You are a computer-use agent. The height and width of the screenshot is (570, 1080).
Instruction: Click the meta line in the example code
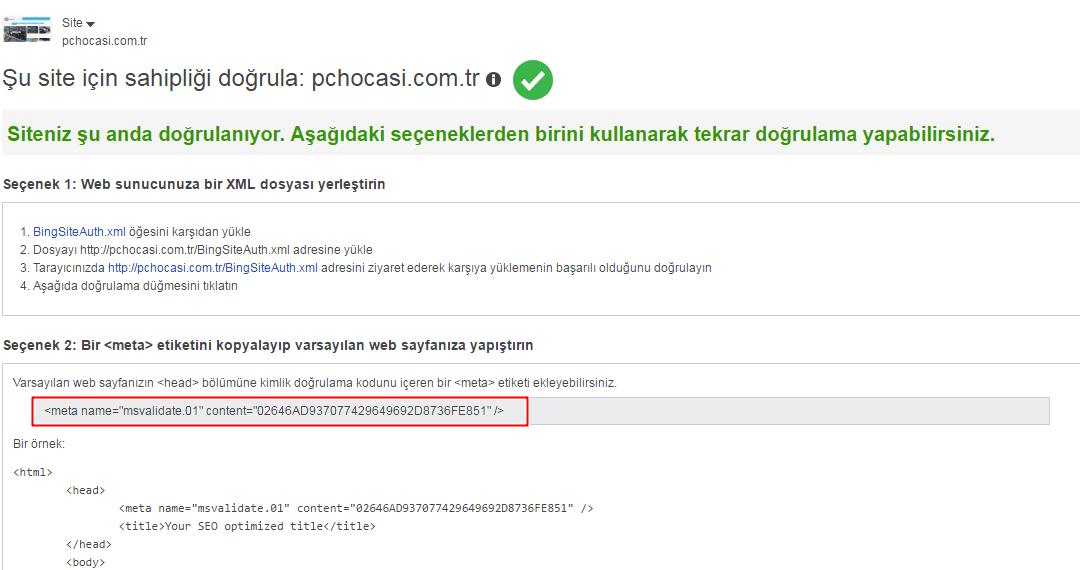tap(355, 508)
